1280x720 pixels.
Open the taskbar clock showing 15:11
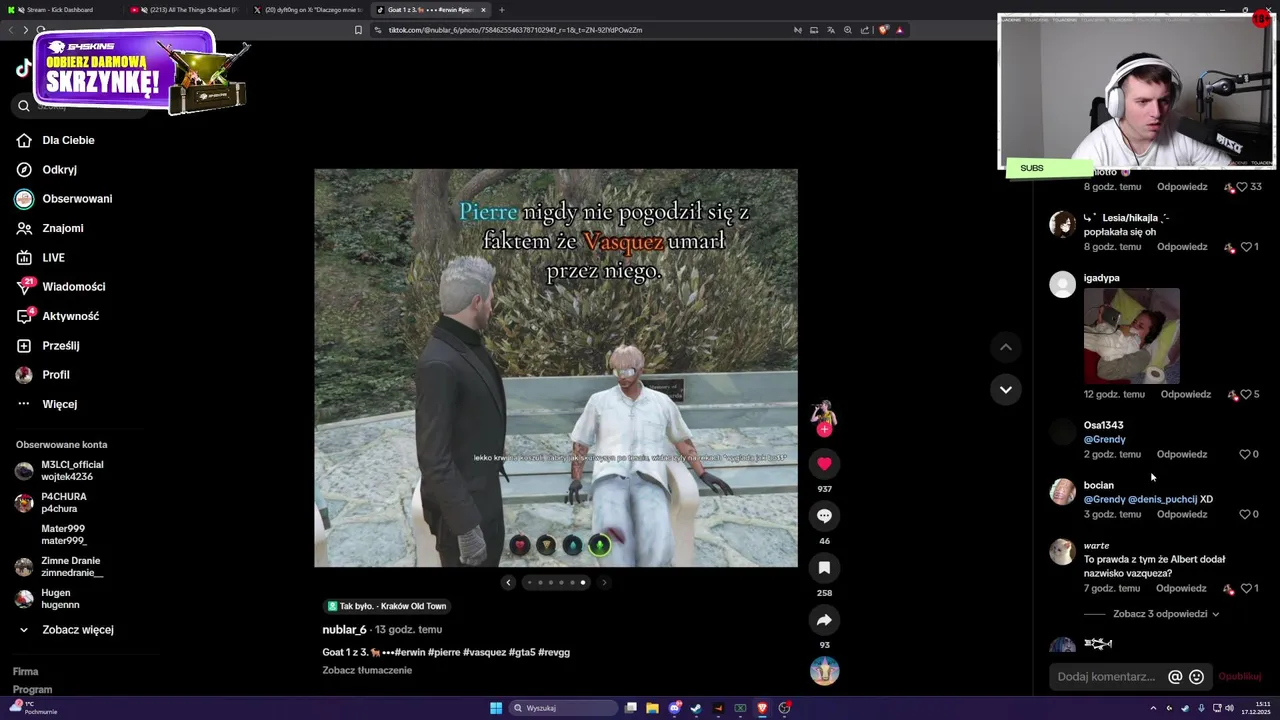coord(1255,708)
